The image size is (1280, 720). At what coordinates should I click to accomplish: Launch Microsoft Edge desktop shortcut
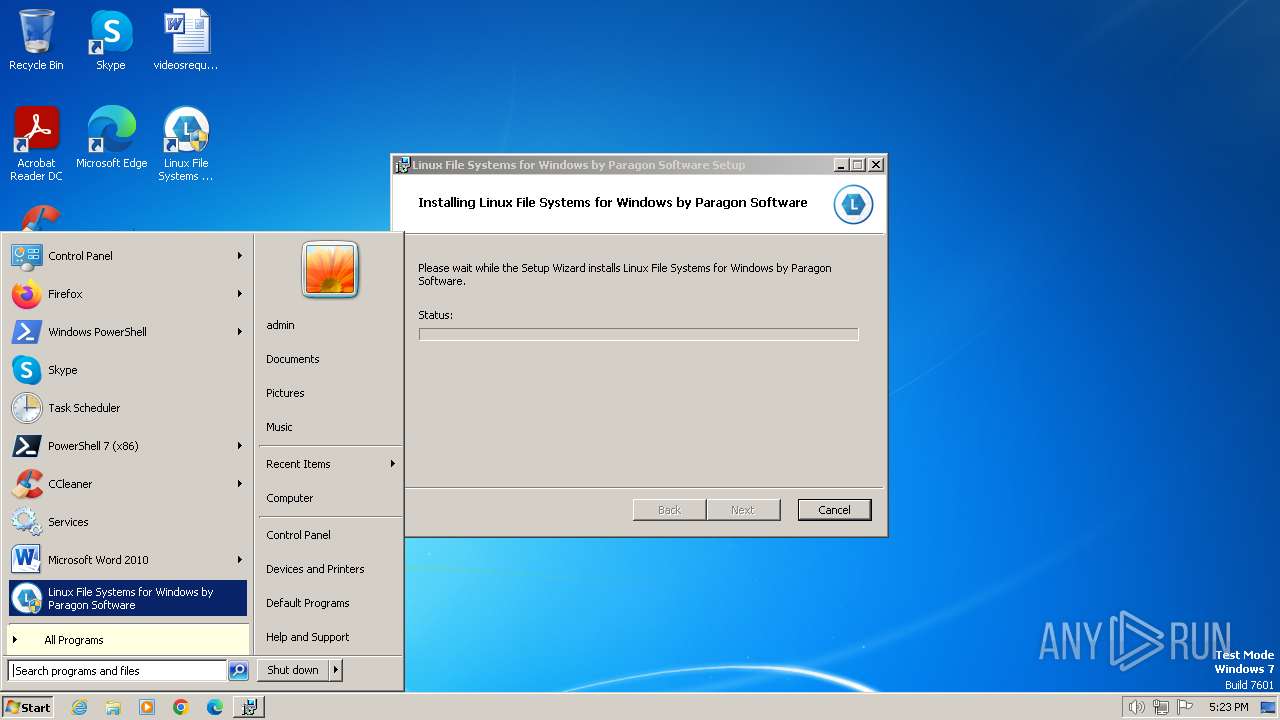click(x=111, y=138)
